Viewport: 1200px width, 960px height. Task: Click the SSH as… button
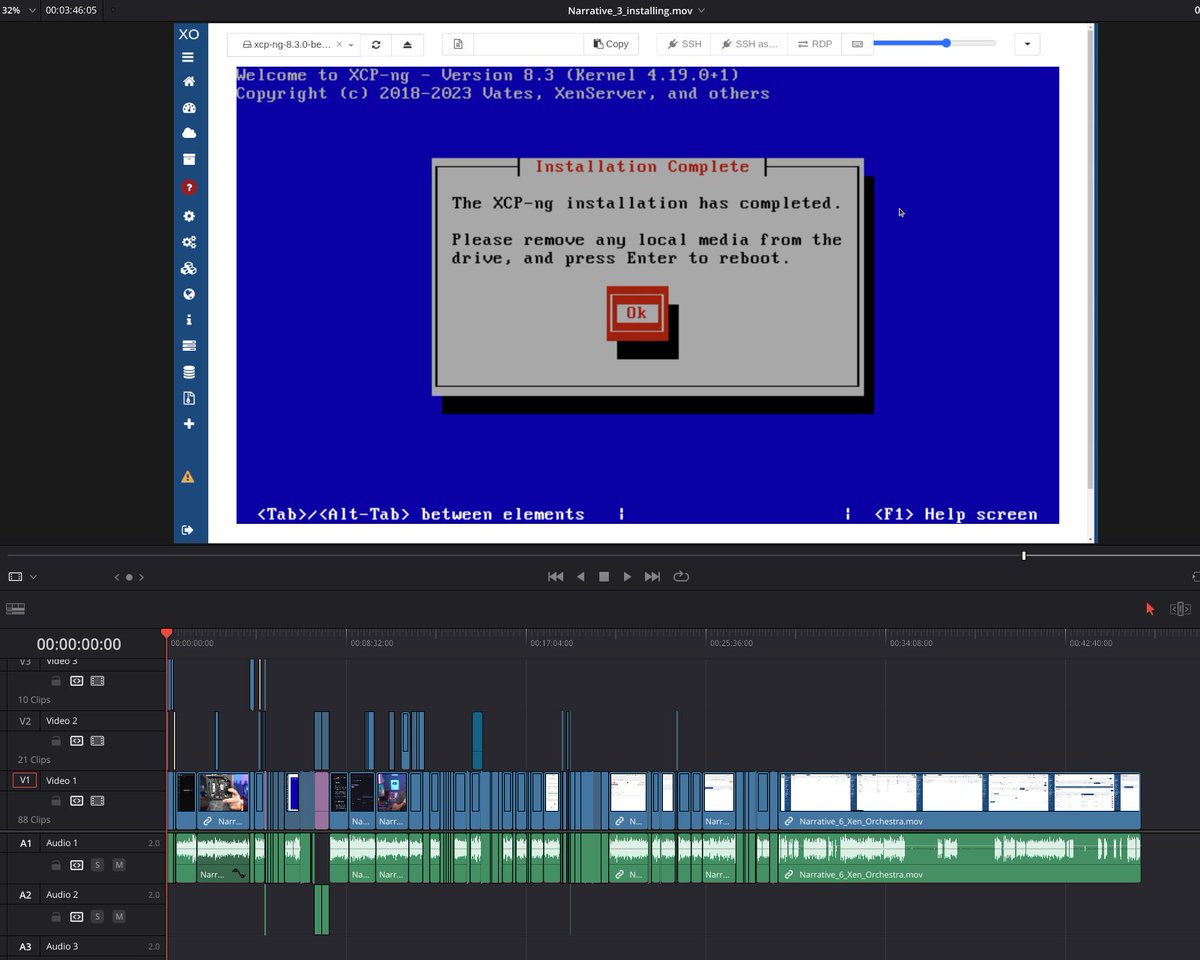pos(749,44)
